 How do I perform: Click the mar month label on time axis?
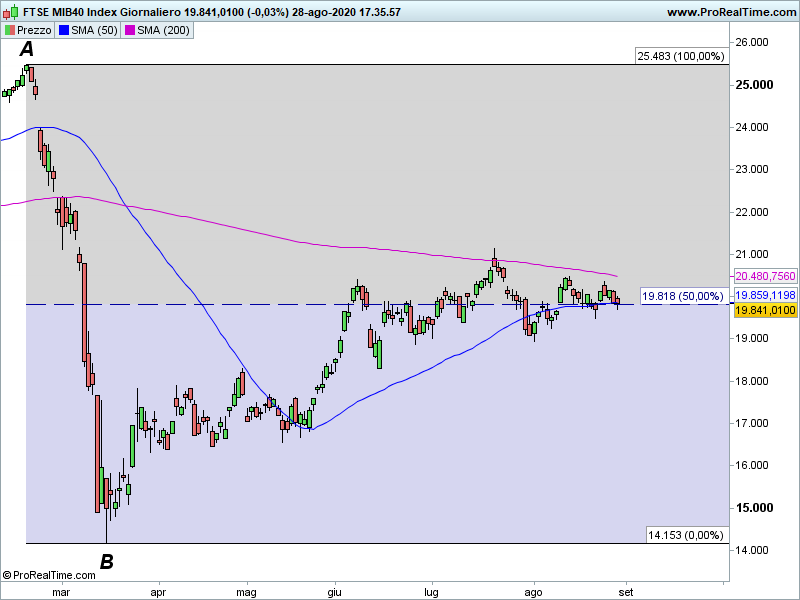click(x=61, y=592)
